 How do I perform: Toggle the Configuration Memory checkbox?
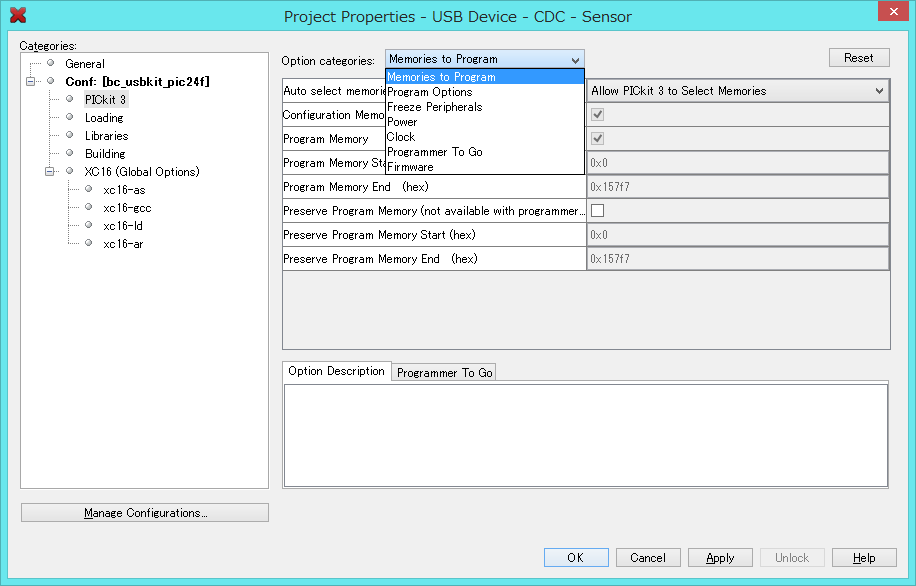(x=598, y=115)
